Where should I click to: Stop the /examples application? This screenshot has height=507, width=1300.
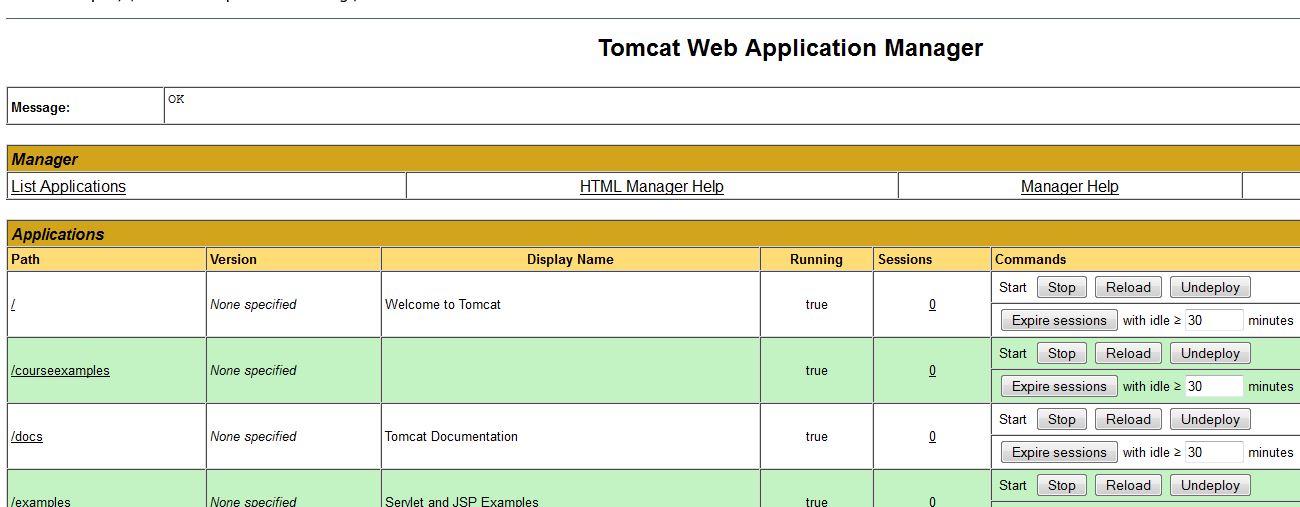(x=1062, y=485)
